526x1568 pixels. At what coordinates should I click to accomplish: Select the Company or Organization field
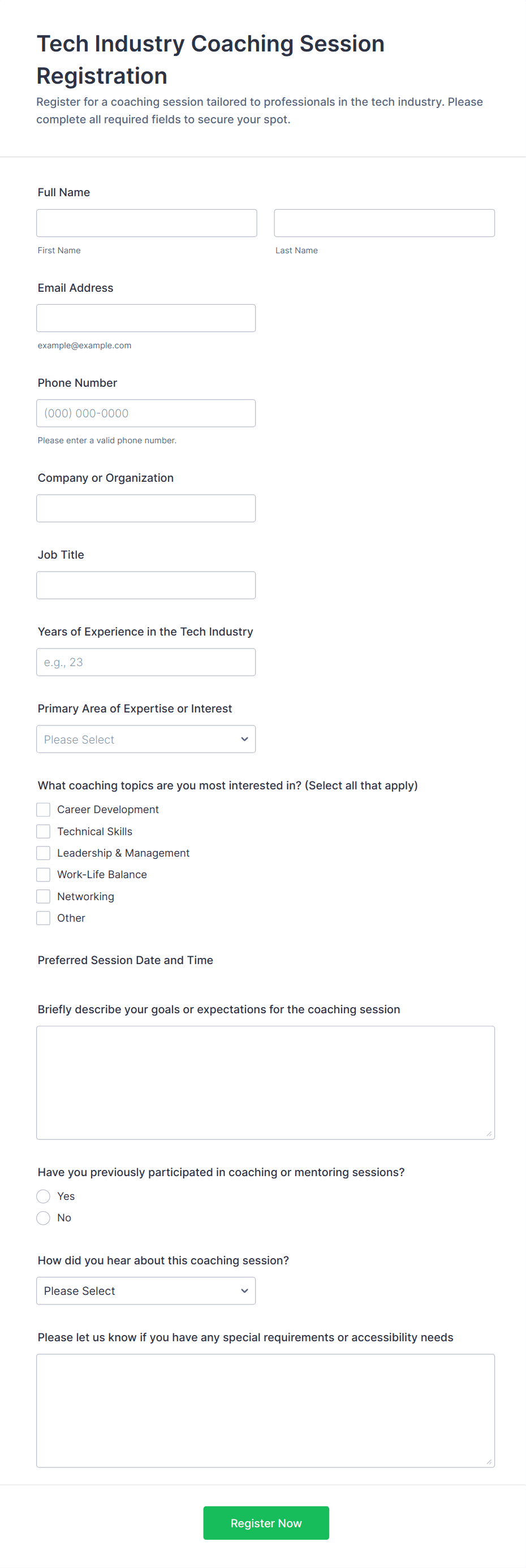pyautogui.click(x=146, y=508)
